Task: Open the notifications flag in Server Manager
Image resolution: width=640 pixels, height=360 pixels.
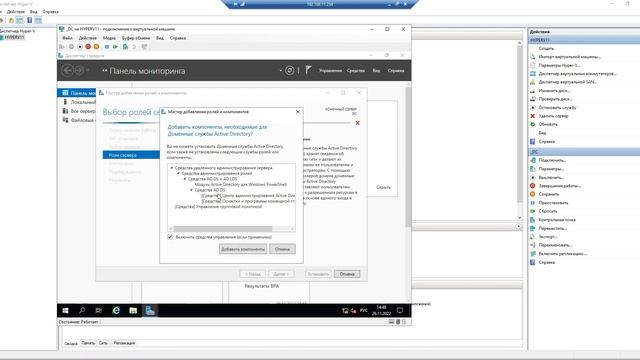Action: click(x=308, y=70)
